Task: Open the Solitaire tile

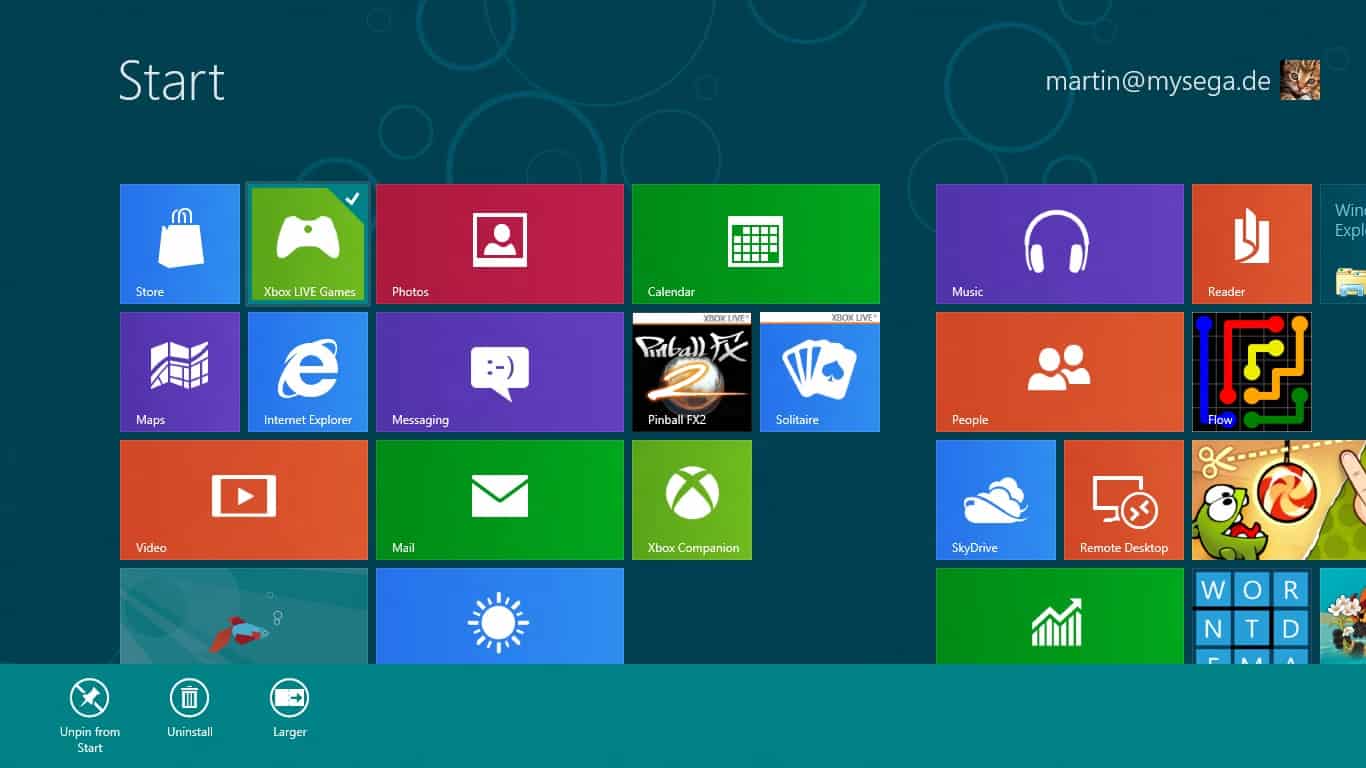Action: (x=820, y=372)
